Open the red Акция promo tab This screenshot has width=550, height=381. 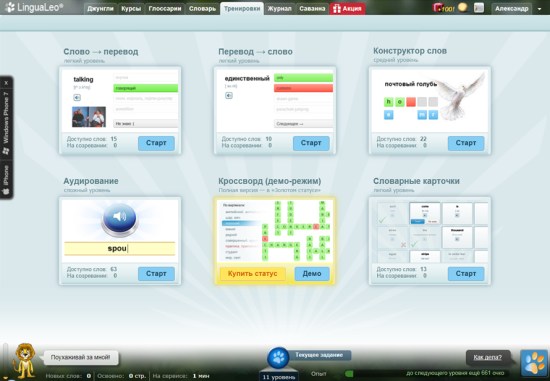tap(347, 8)
